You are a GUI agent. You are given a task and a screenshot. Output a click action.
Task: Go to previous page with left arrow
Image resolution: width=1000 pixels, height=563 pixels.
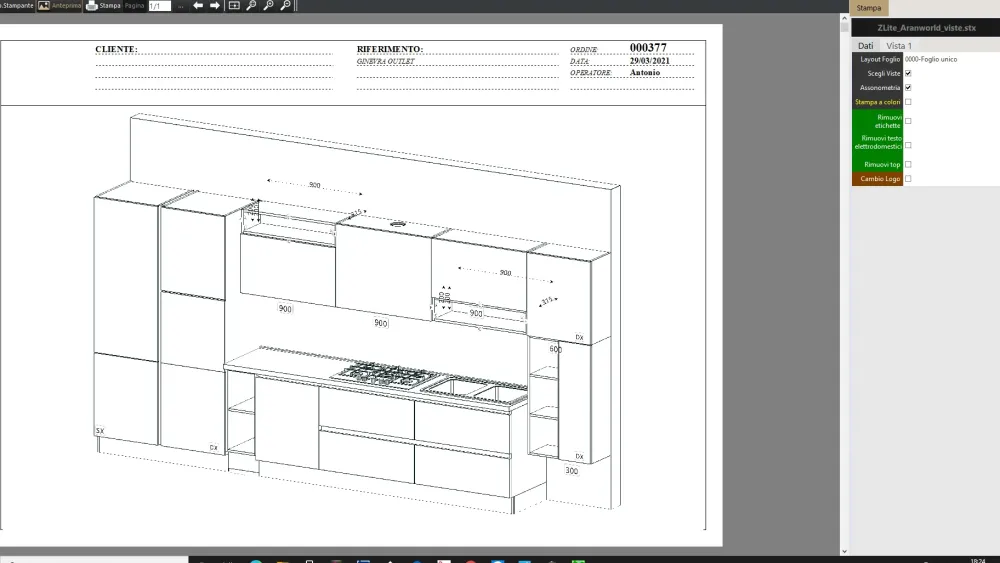(198, 6)
